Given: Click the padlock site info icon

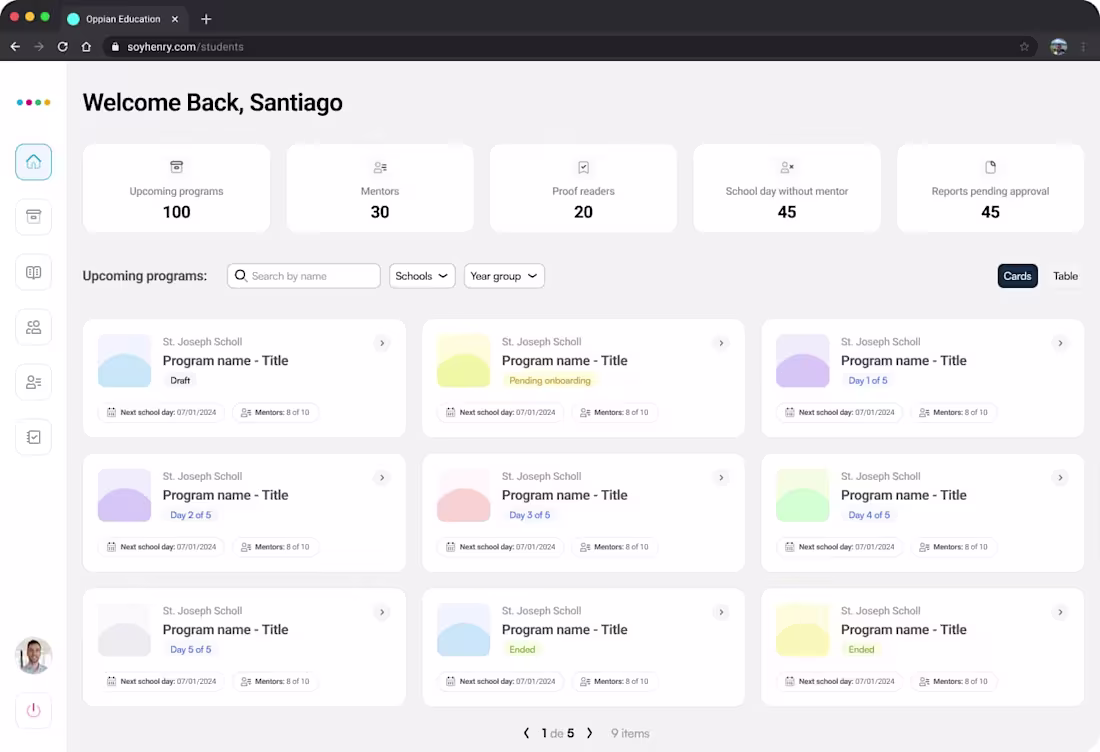Looking at the screenshot, I should (115, 46).
